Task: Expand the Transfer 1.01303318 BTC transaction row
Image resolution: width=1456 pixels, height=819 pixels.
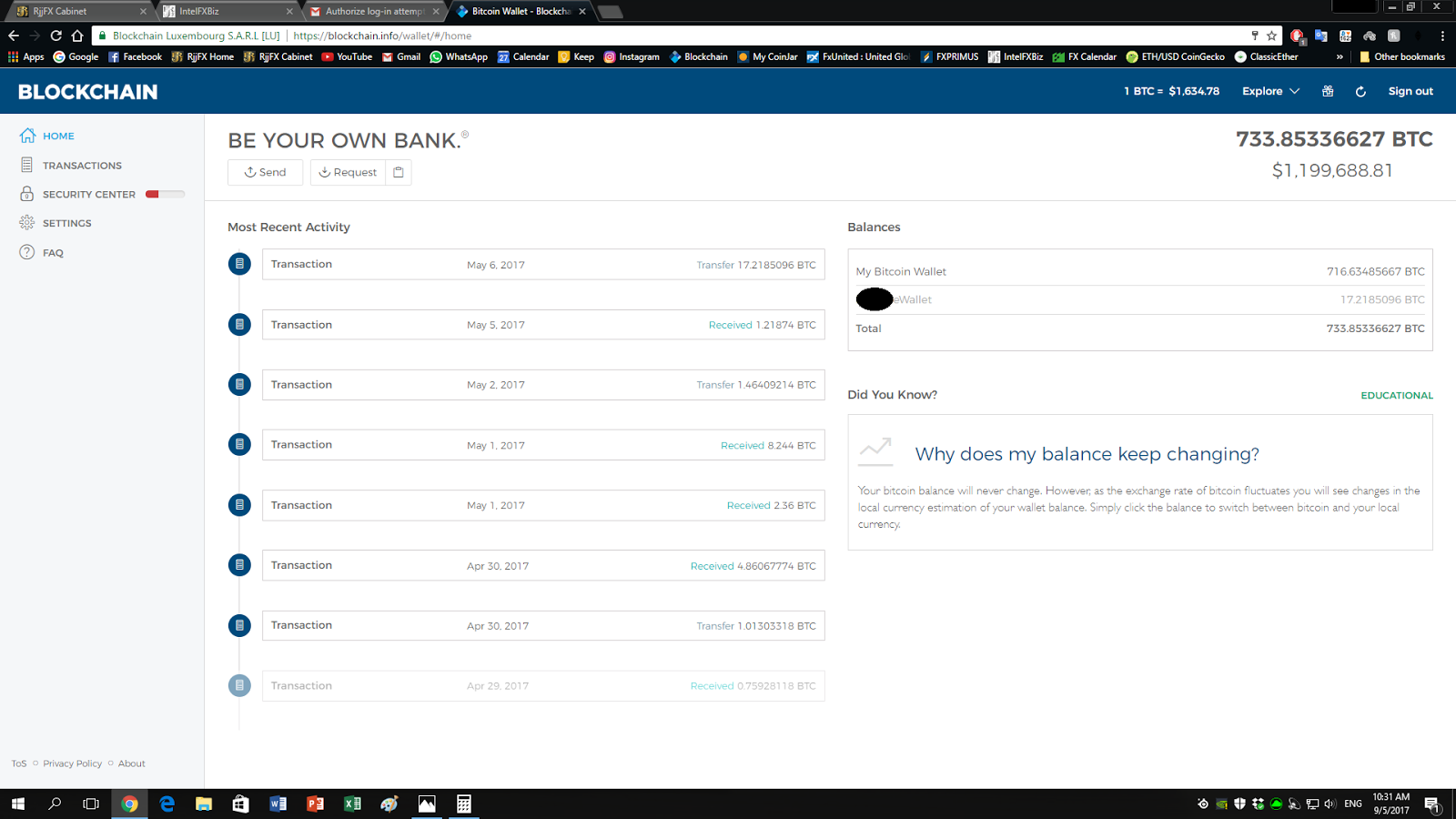Action: click(543, 625)
